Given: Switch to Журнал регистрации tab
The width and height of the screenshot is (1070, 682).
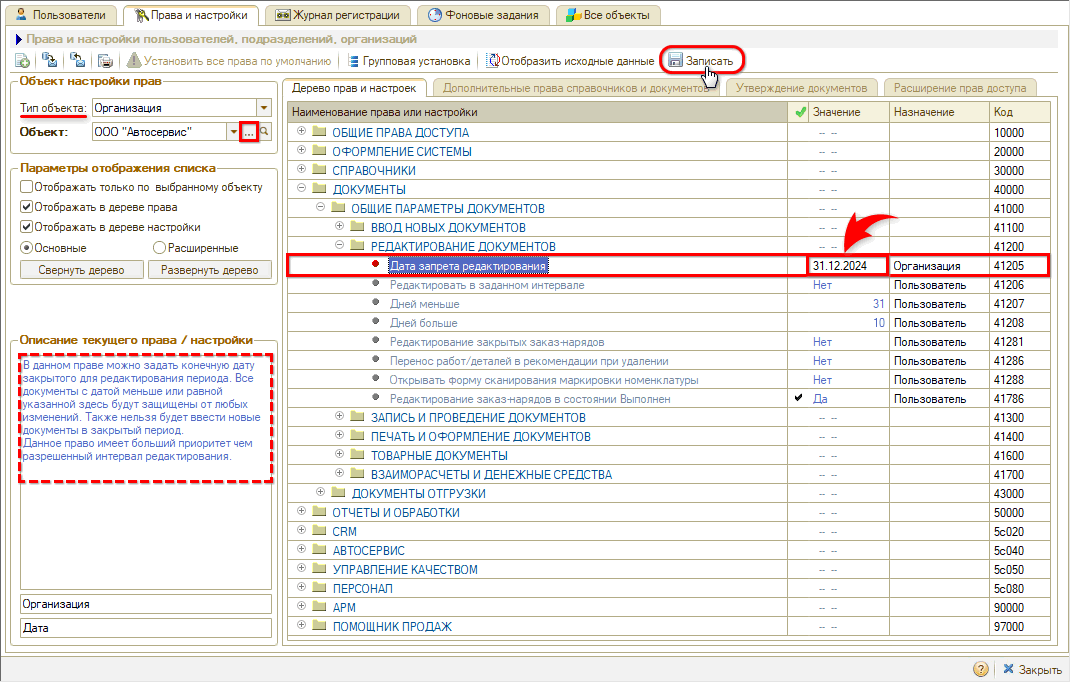Looking at the screenshot, I should pyautogui.click(x=338, y=15).
